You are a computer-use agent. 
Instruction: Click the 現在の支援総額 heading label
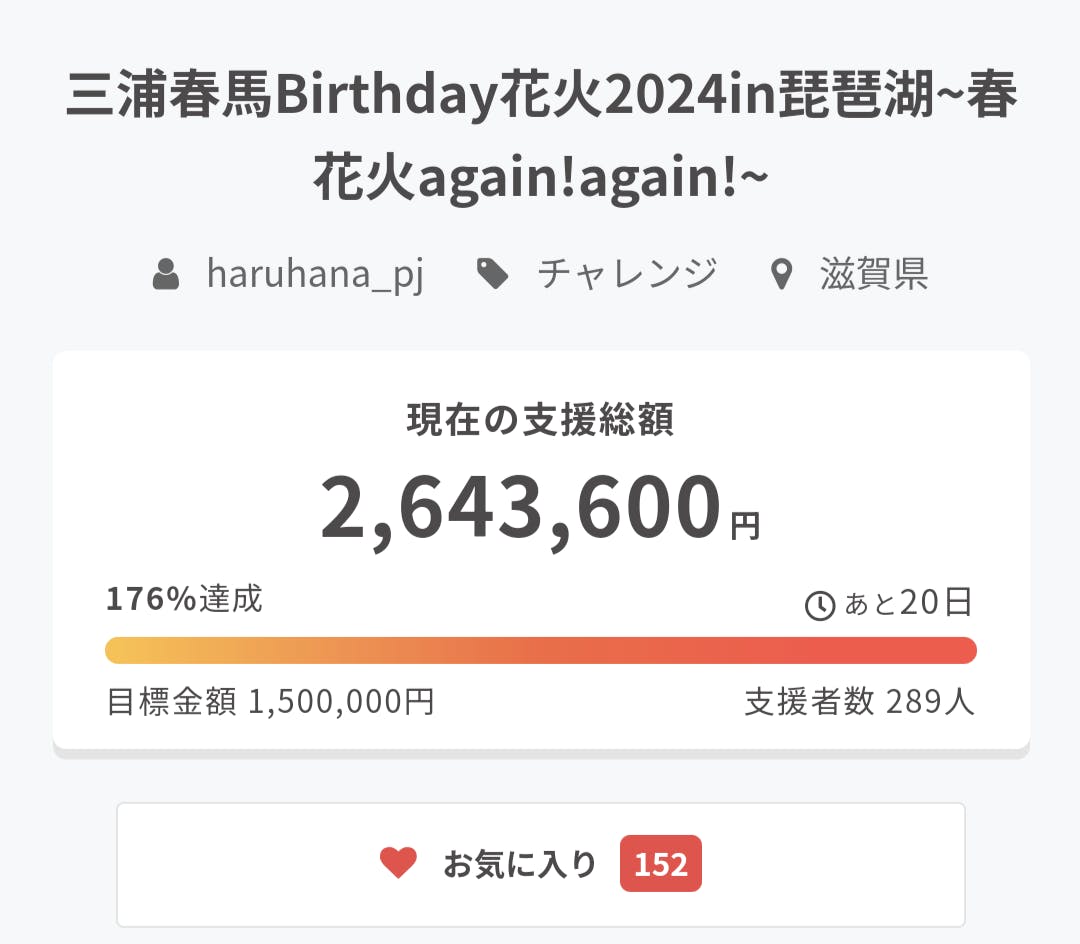pyautogui.click(x=540, y=421)
